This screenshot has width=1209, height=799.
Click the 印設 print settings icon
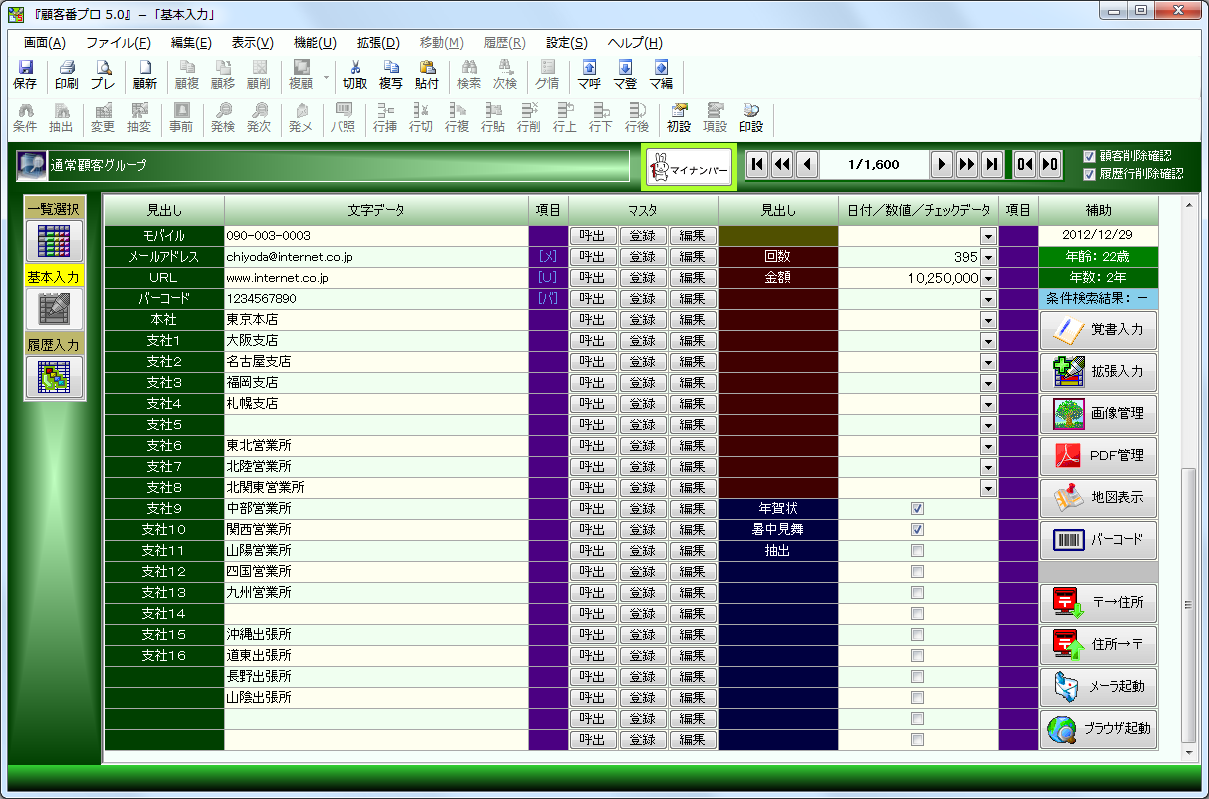(x=751, y=118)
